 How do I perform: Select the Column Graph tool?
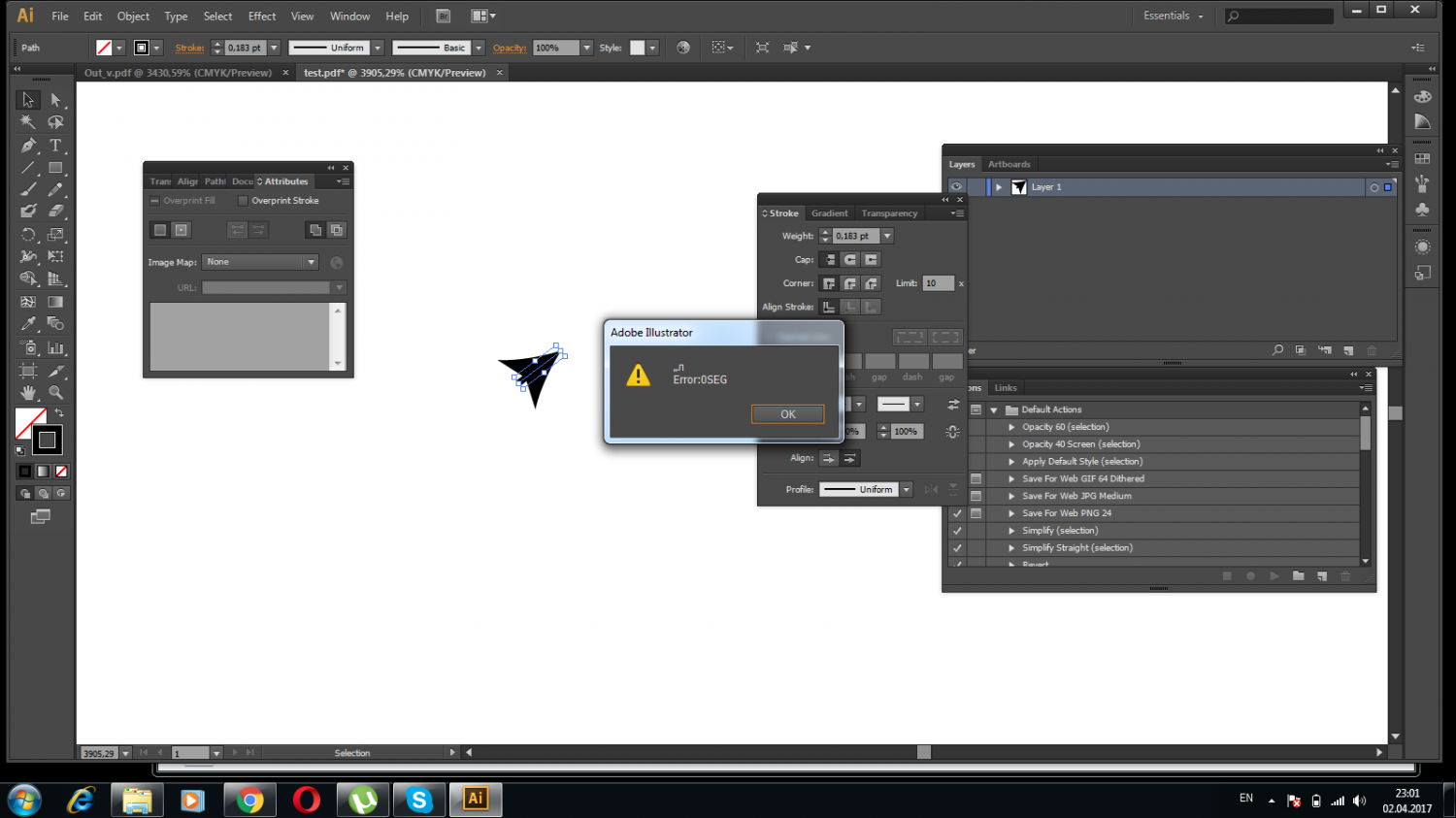pos(55,347)
